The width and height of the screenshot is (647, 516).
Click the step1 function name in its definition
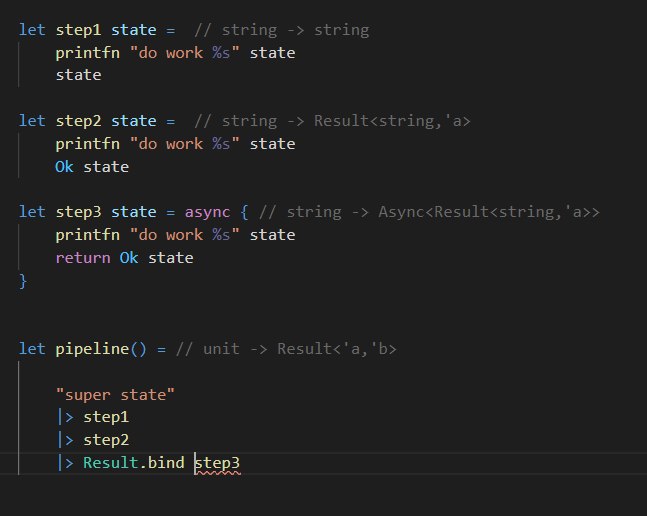click(x=78, y=31)
